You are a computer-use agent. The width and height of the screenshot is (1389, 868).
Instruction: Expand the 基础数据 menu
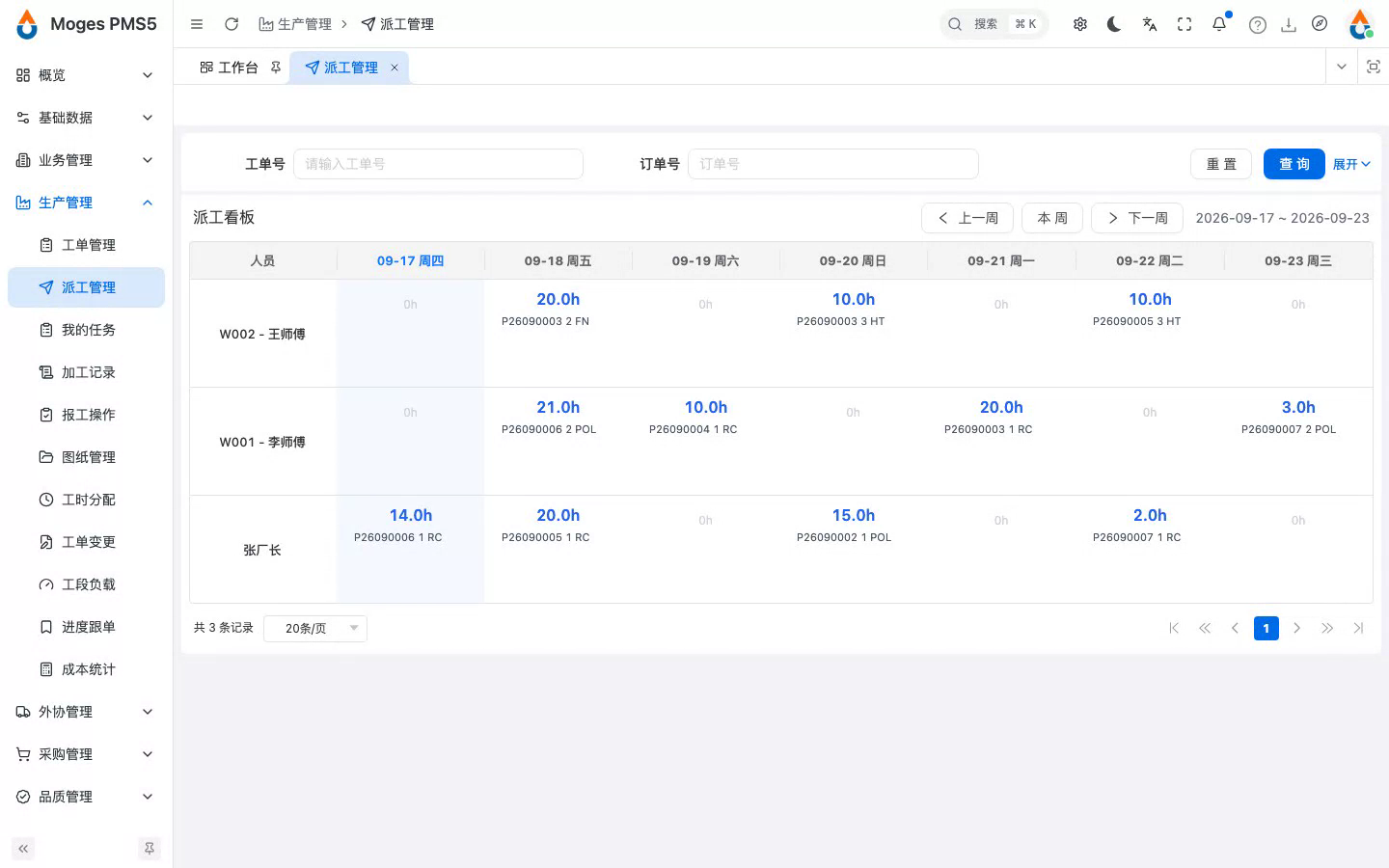tap(86, 118)
